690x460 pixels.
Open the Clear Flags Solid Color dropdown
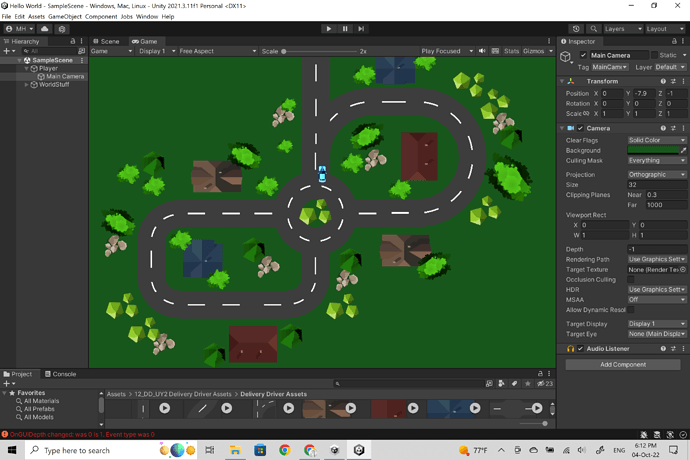click(657, 140)
